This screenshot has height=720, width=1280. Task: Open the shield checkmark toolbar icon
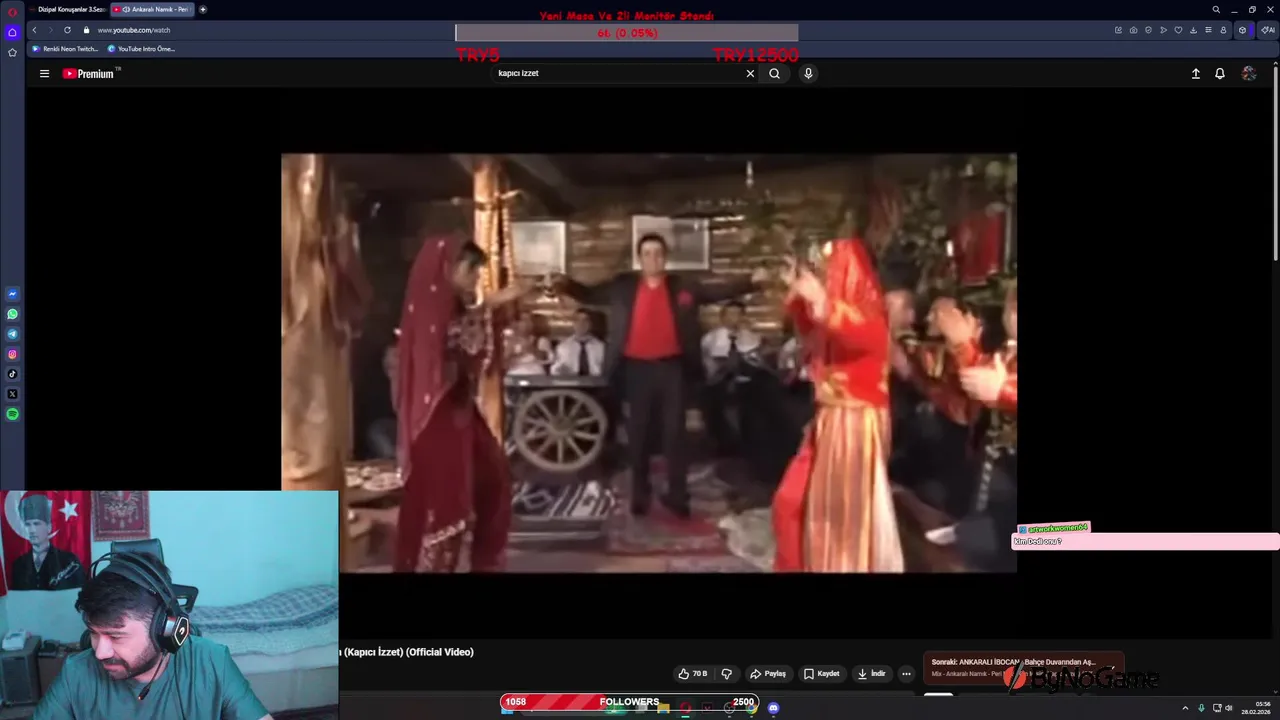[1148, 30]
